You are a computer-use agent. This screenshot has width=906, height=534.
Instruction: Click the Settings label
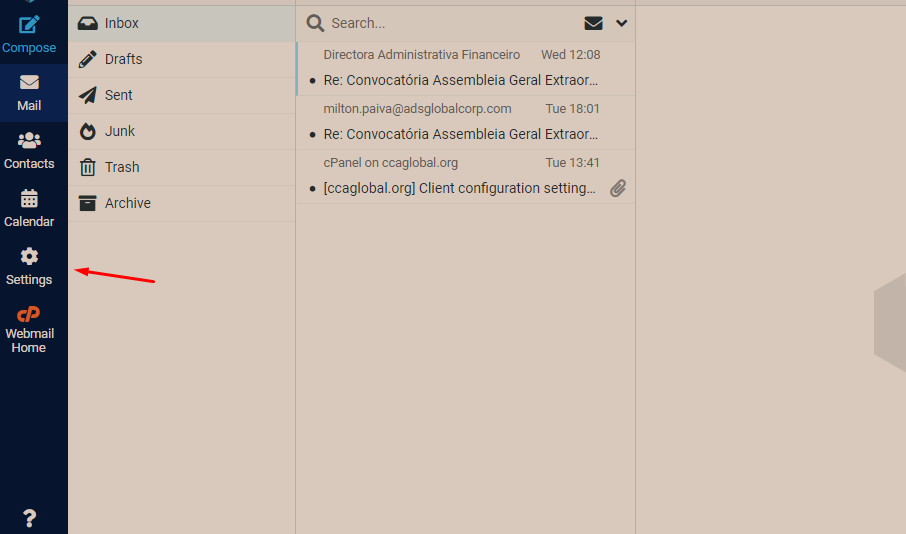[29, 280]
